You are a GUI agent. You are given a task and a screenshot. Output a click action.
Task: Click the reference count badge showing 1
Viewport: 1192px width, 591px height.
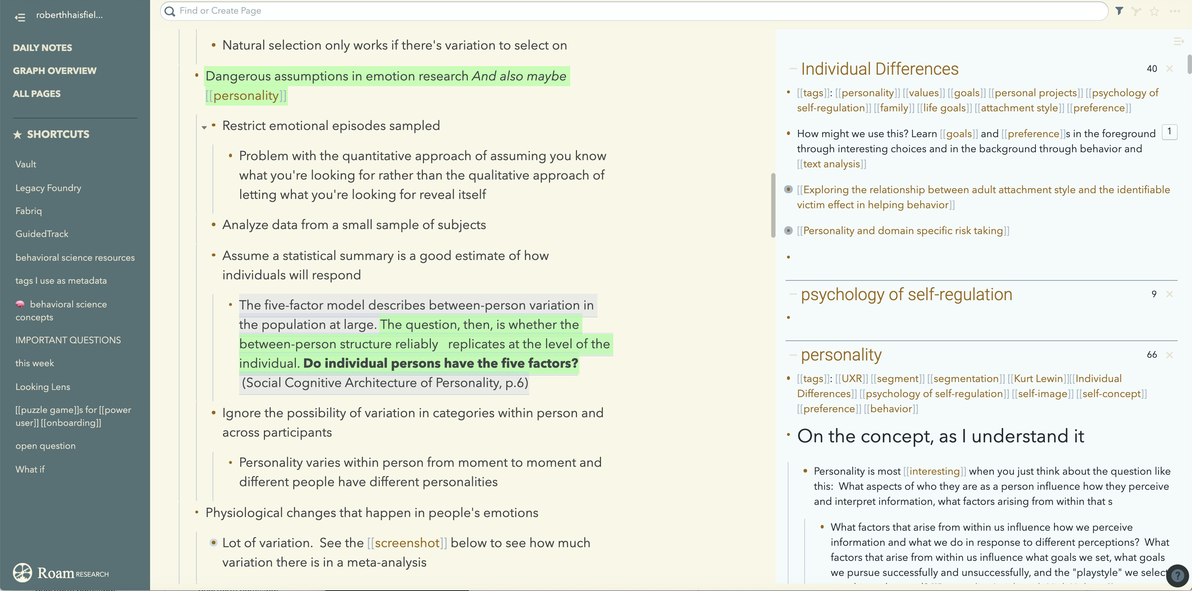pos(1169,132)
